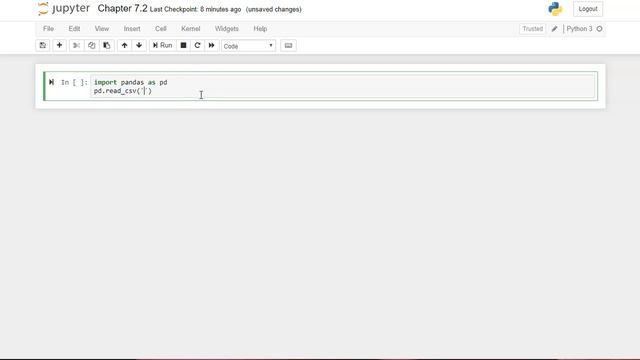Image resolution: width=640 pixels, height=360 pixels.
Task: Click the Jupyter logo
Action: click(64, 9)
